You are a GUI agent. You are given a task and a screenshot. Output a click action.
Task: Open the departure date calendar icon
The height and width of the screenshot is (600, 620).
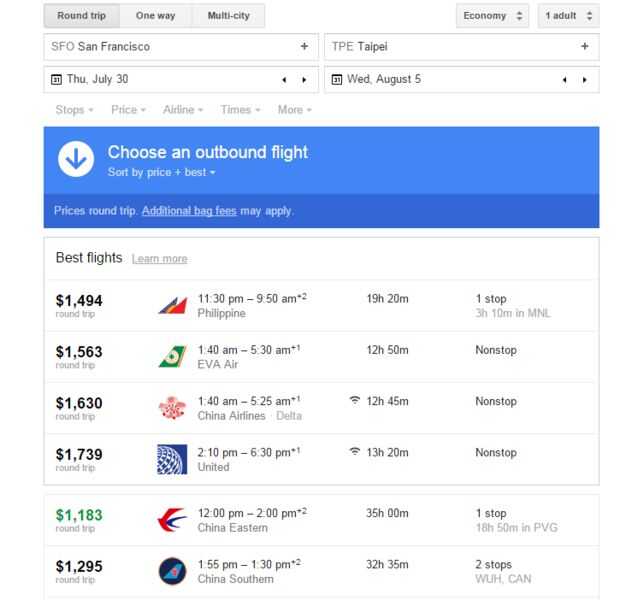pos(56,79)
